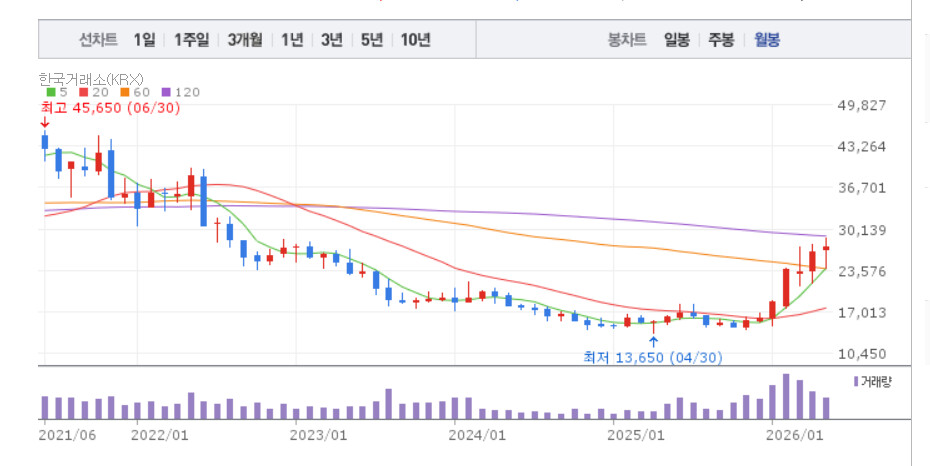This screenshot has height=466, width=930.
Task: Click the purple 거래량 volume legend marker
Action: click(855, 382)
